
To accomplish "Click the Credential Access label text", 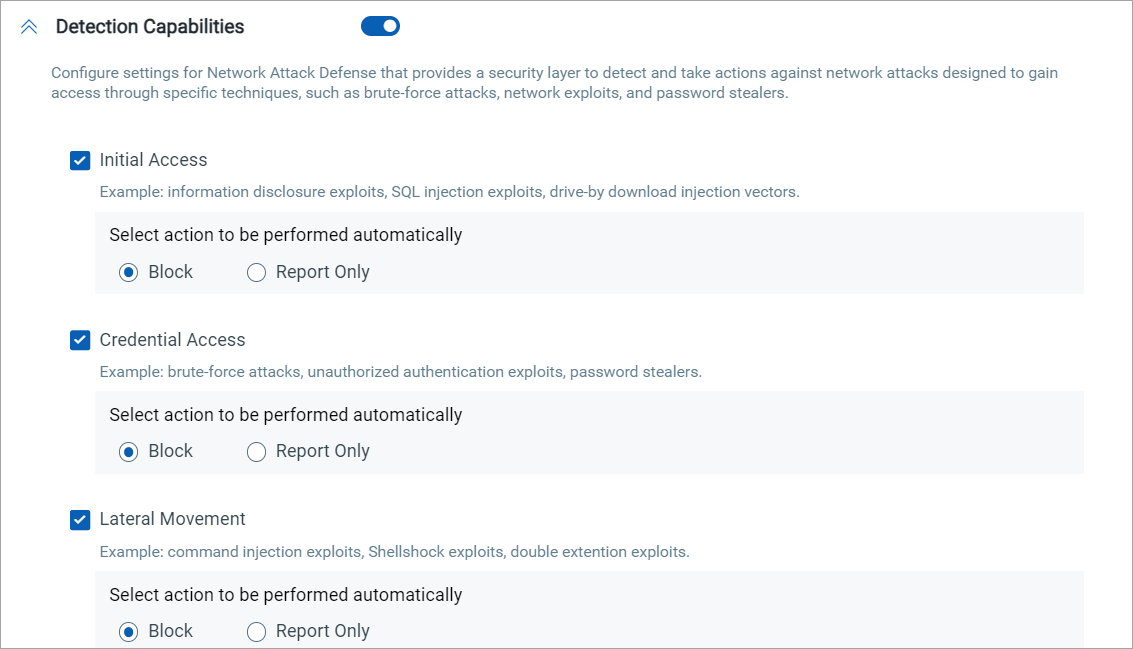I will (172, 340).
